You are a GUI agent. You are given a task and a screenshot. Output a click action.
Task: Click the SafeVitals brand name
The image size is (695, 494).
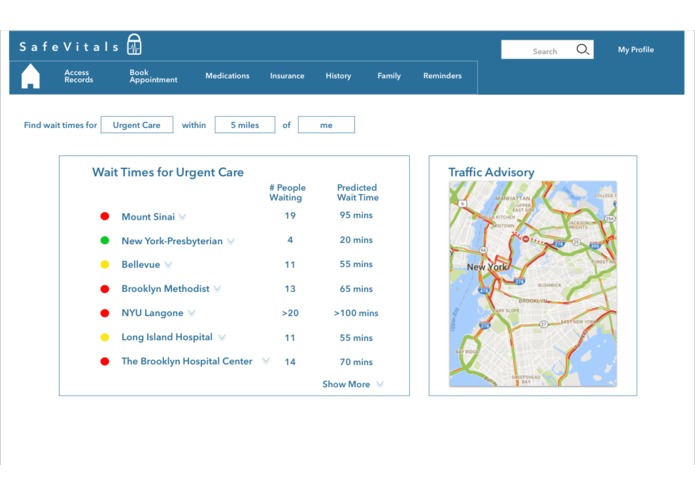(69, 47)
